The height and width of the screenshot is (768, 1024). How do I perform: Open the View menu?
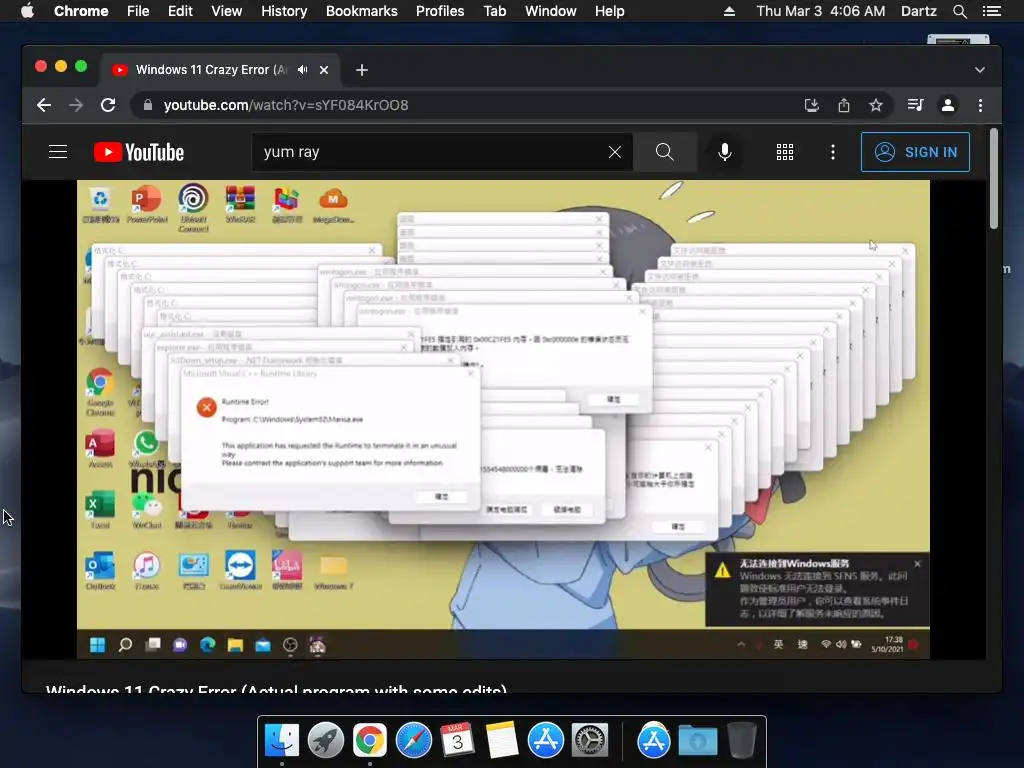(x=227, y=11)
